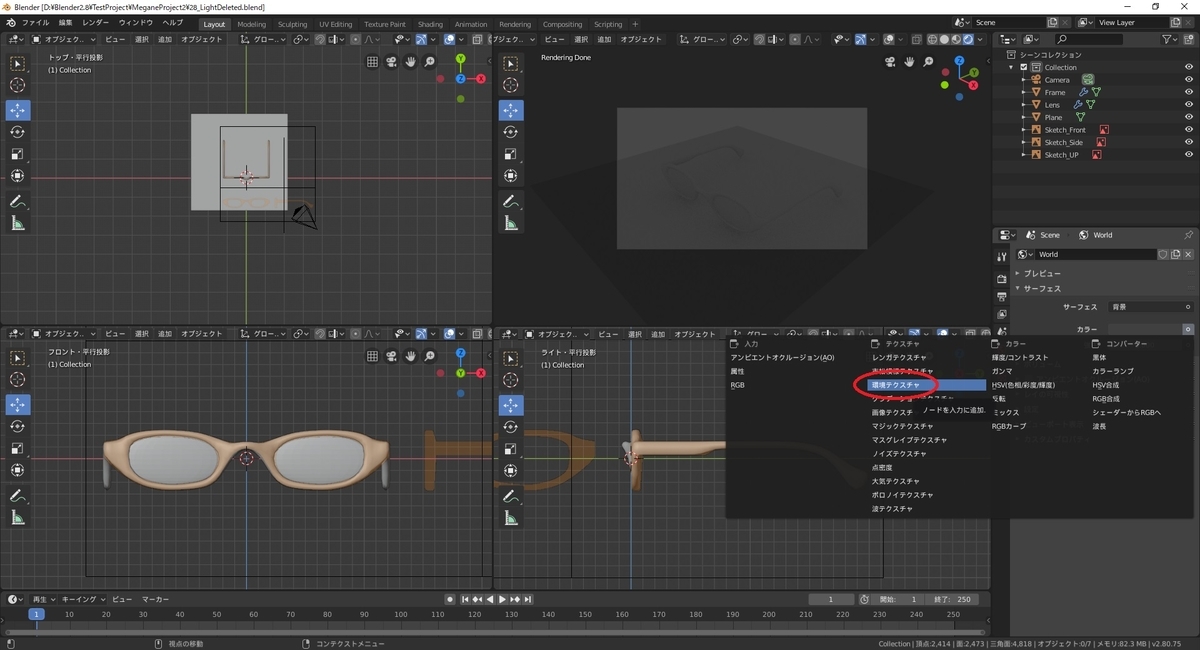Pick the Annotate pencil tool in top viewport
The width and height of the screenshot is (1200, 650).
click(18, 201)
